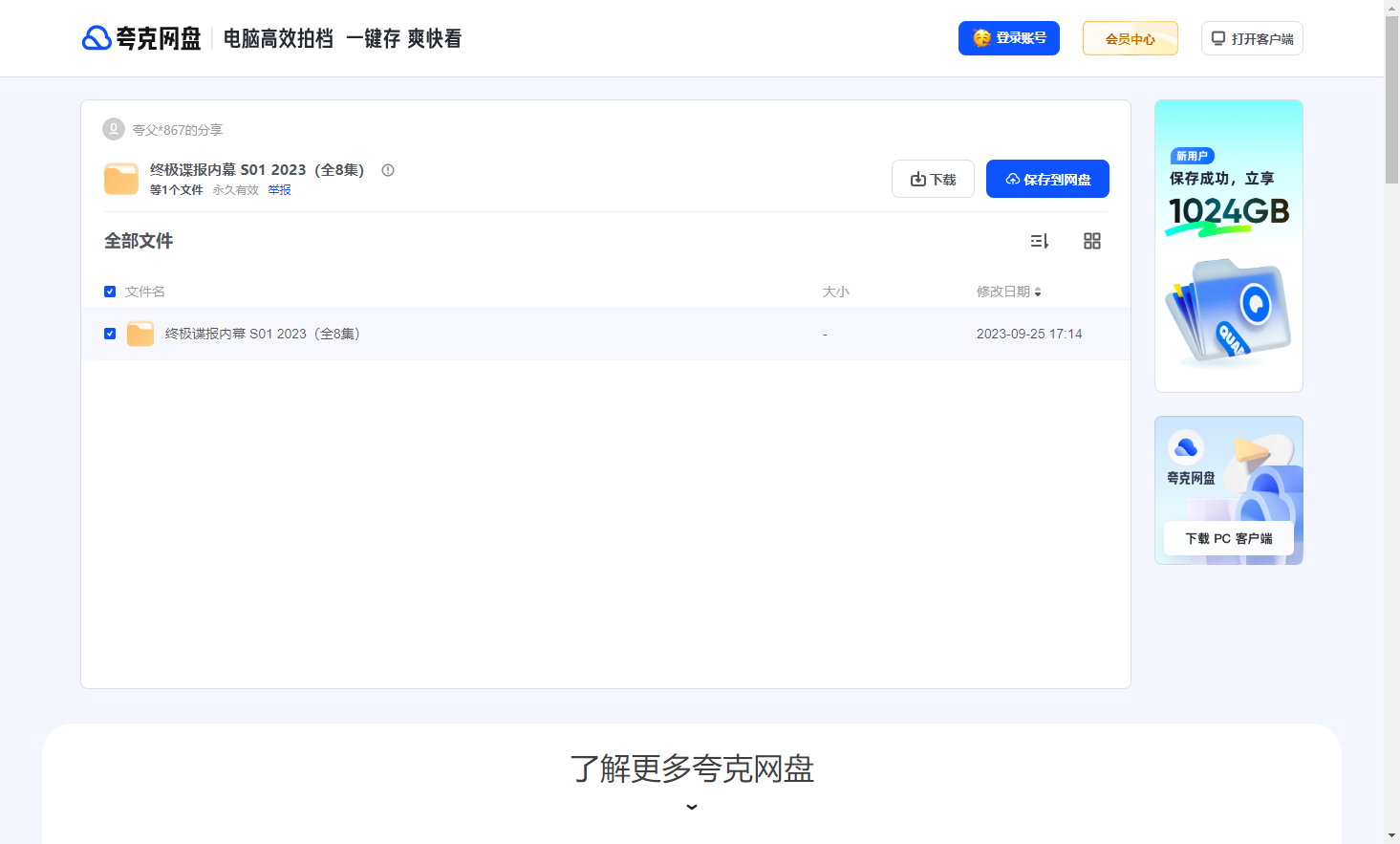Click the 等1个文件 file count label
Viewport: 1400px width, 844px height.
[x=177, y=190]
